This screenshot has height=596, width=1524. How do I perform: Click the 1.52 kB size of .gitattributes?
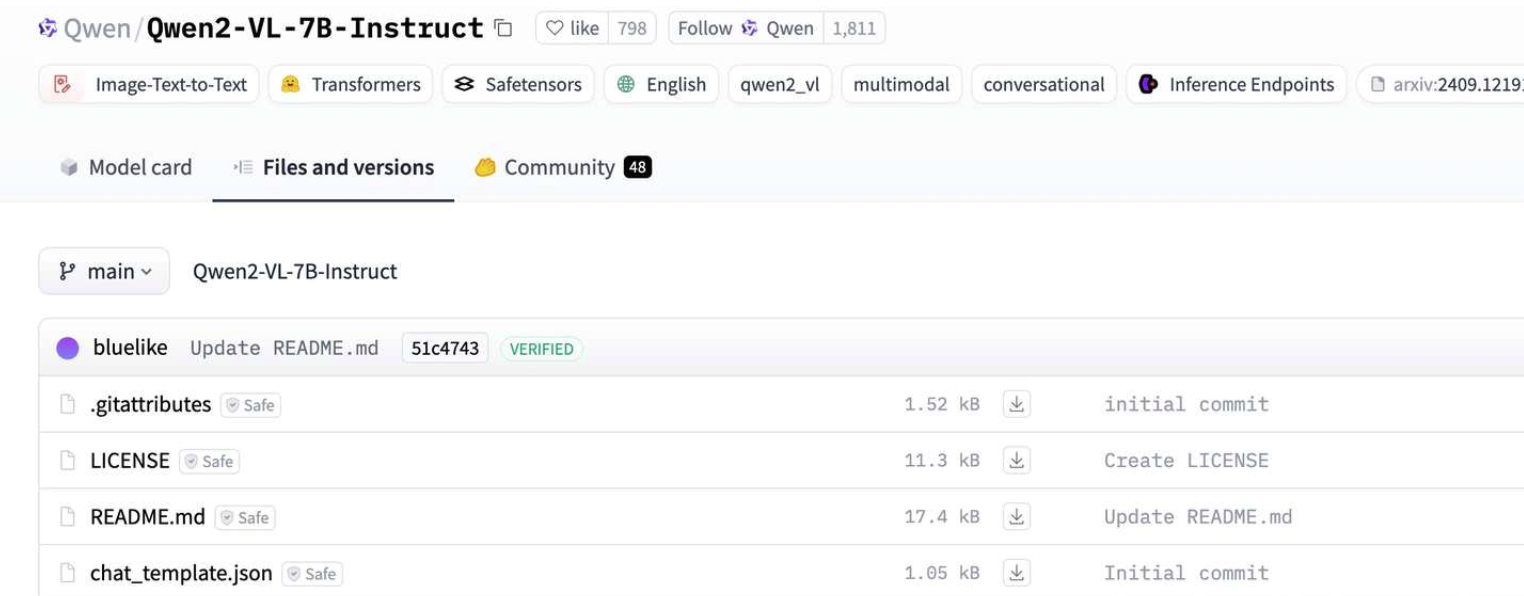942,404
